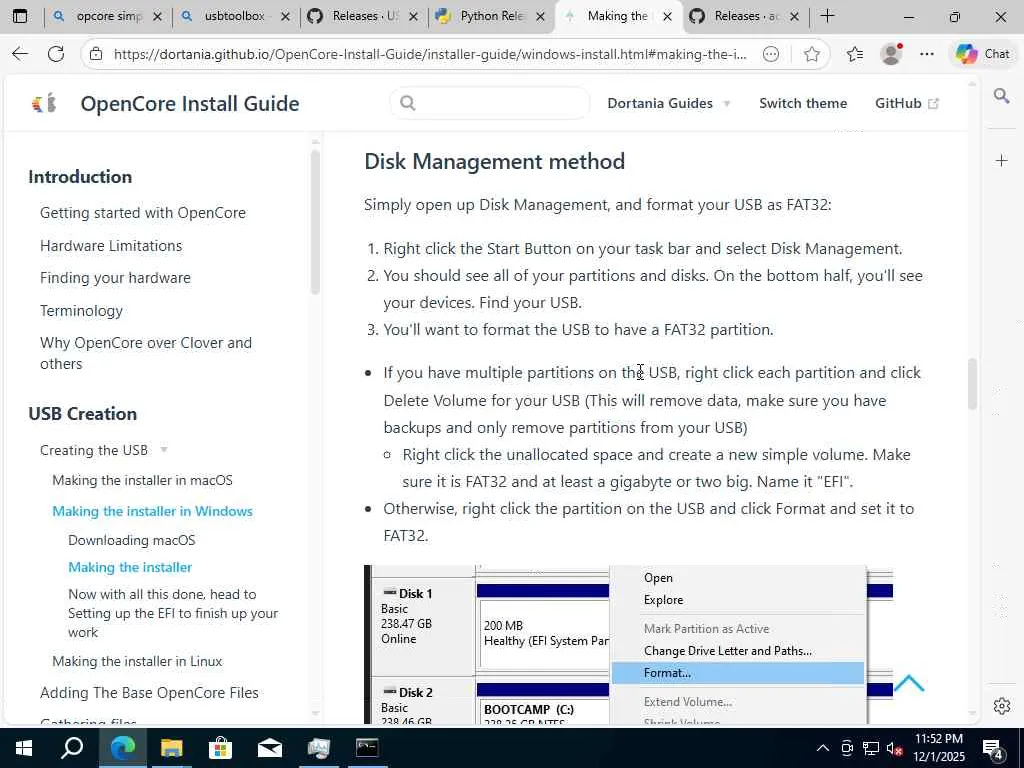Open Why OpenCore over Clover page
This screenshot has width=1024, height=768.
[x=146, y=353]
